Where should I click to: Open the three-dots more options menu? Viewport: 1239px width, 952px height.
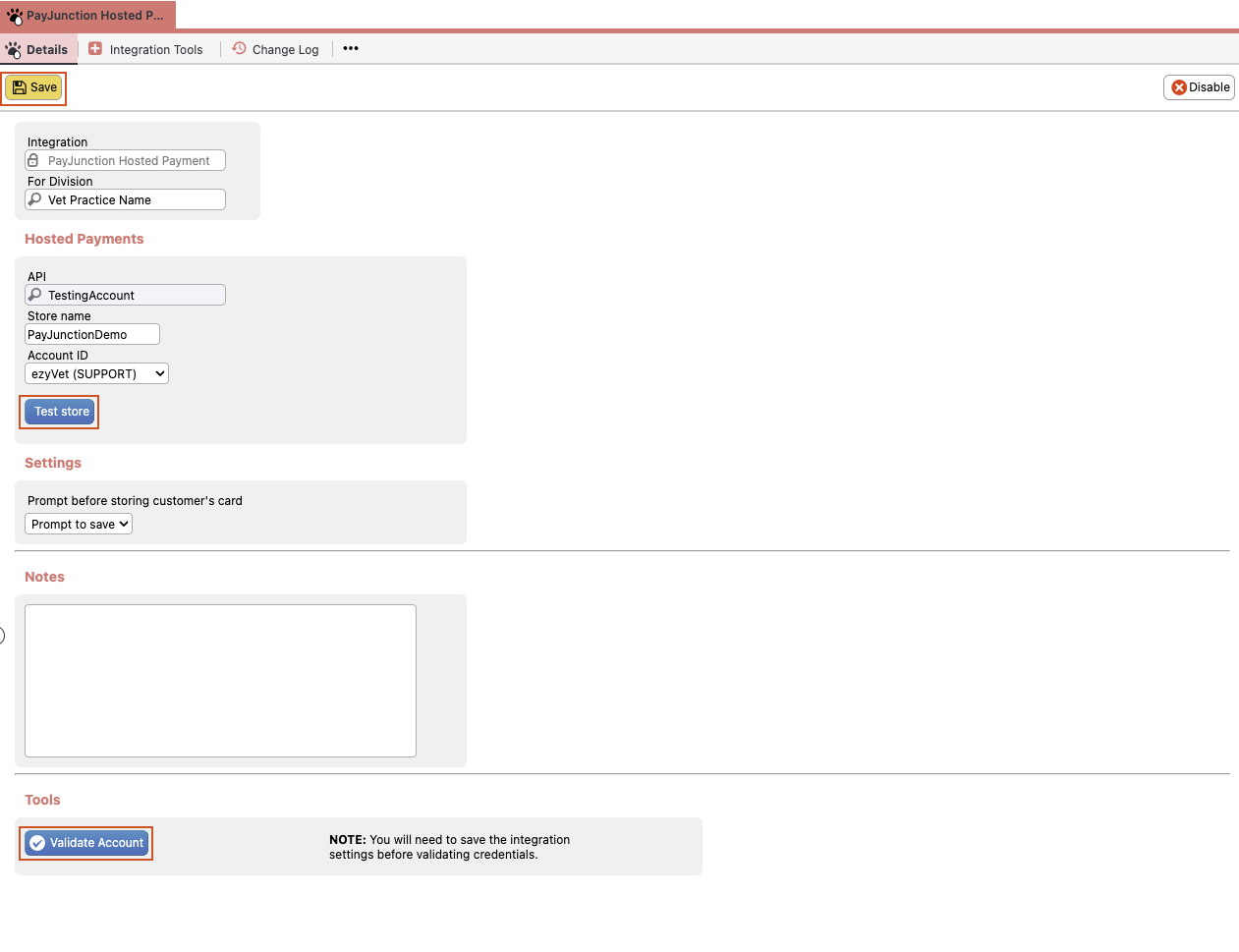pyautogui.click(x=351, y=48)
